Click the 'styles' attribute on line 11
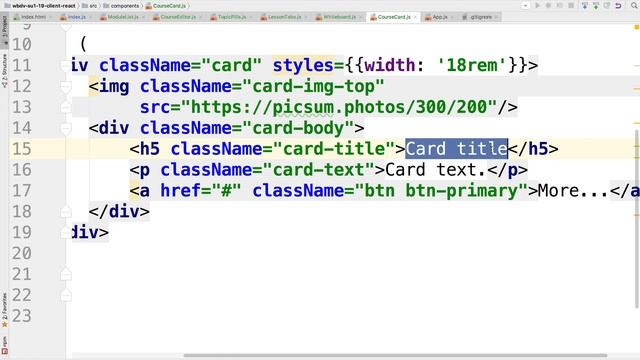Screen dimensions: 640x360 (x=303, y=65)
